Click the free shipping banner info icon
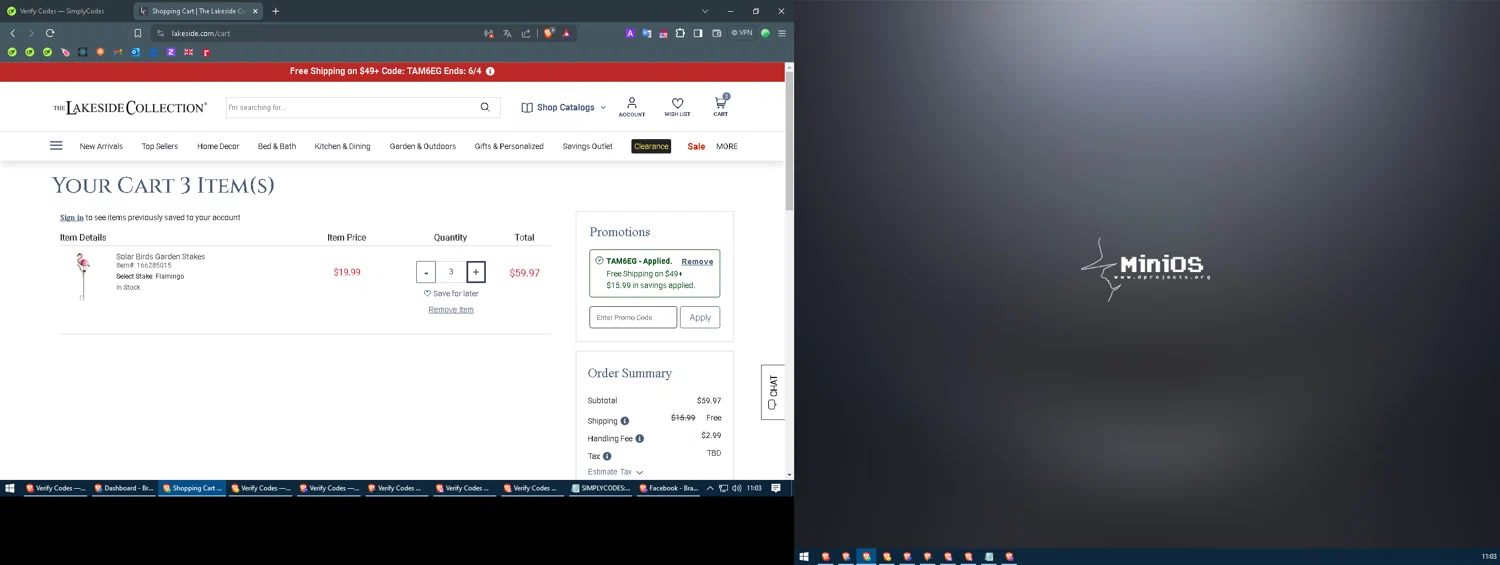The image size is (1500, 565). [x=490, y=71]
